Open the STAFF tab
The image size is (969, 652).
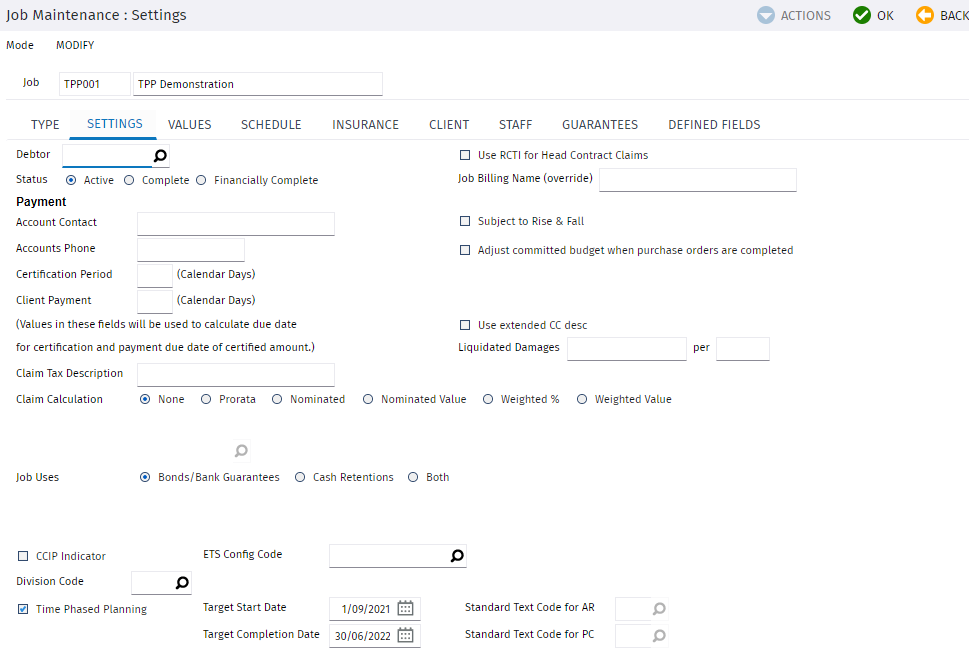pyautogui.click(x=515, y=125)
